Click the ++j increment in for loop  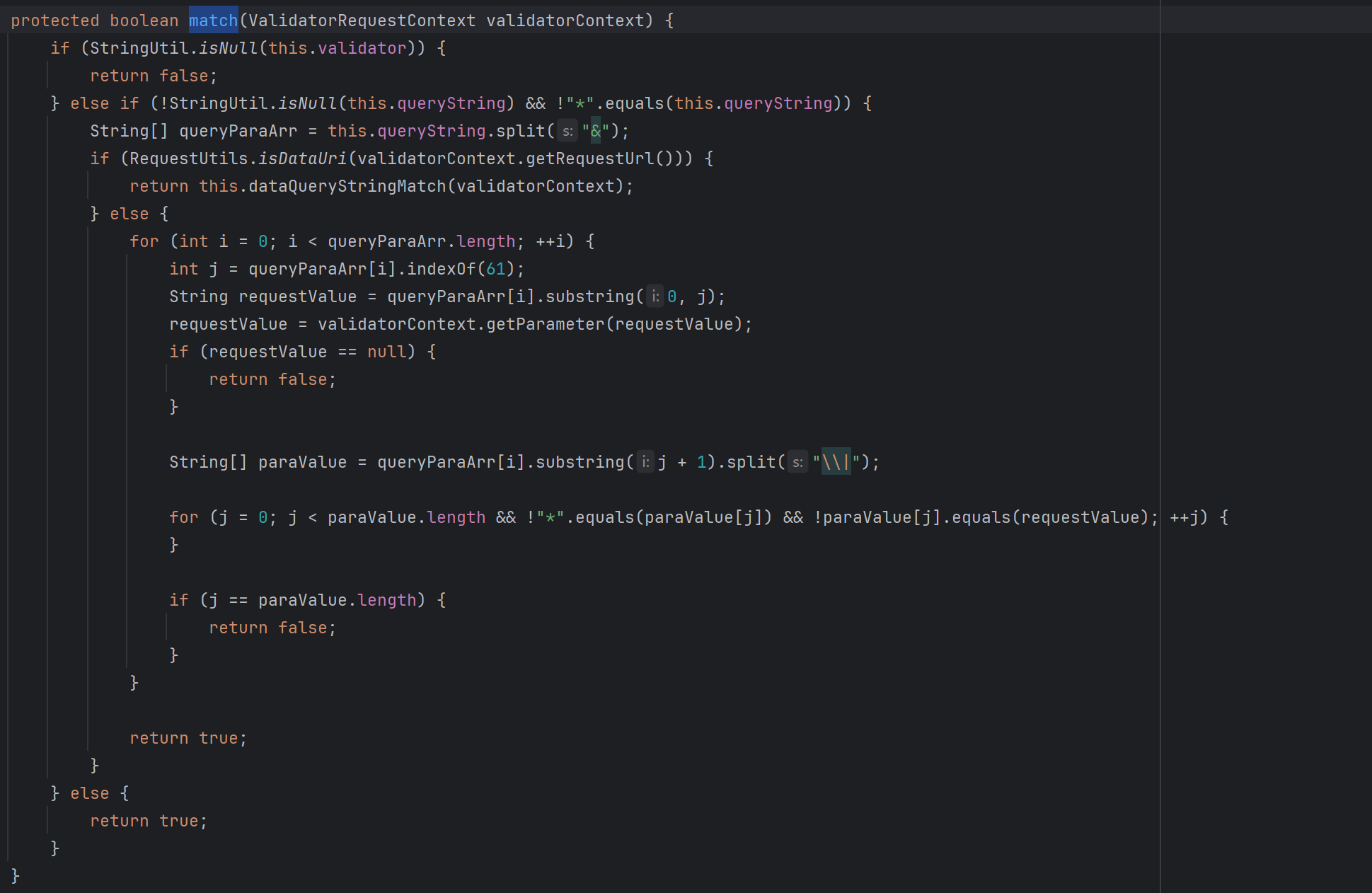(1183, 517)
